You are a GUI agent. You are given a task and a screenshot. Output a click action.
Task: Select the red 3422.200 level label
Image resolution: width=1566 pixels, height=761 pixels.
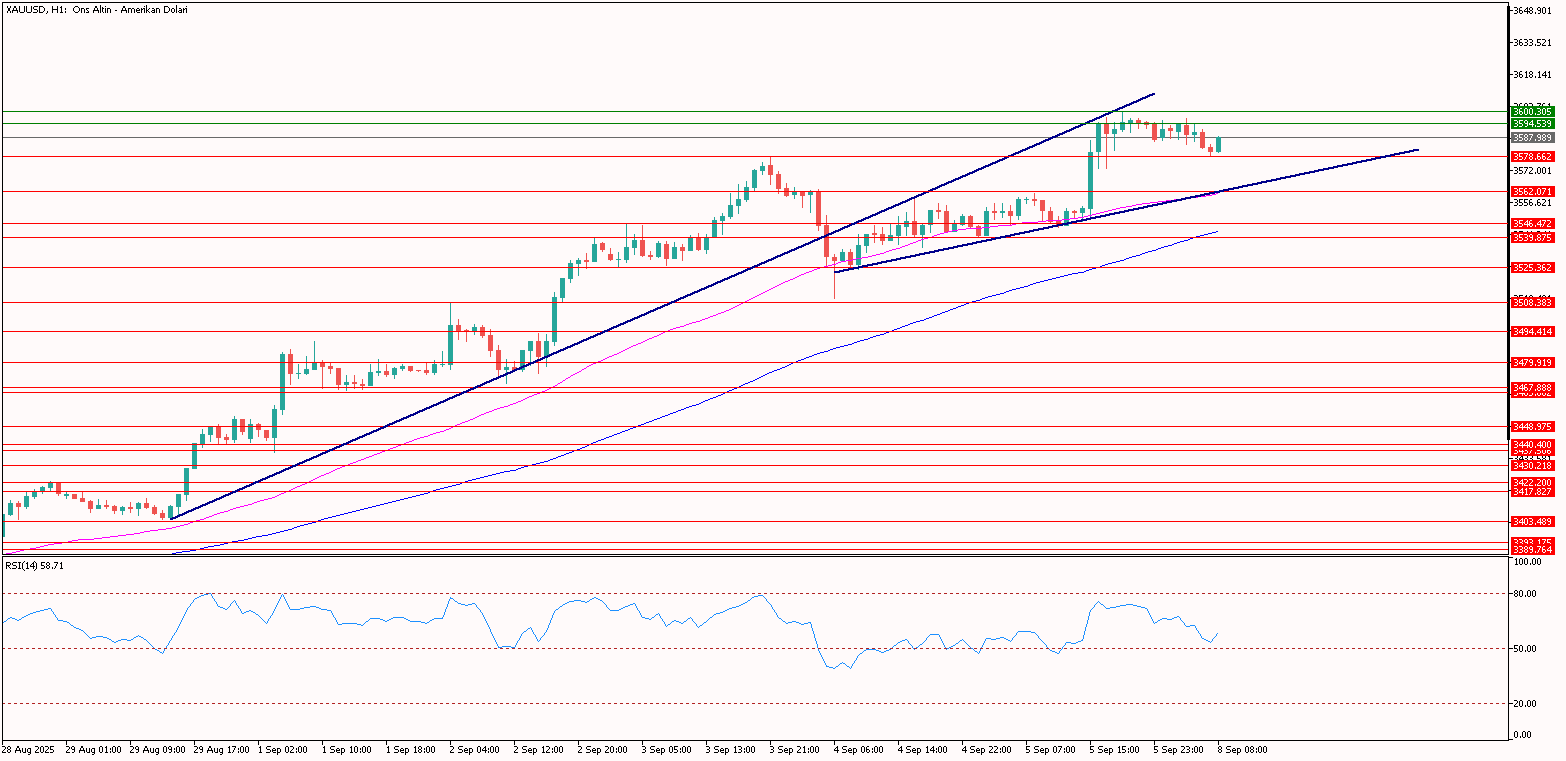point(1531,483)
